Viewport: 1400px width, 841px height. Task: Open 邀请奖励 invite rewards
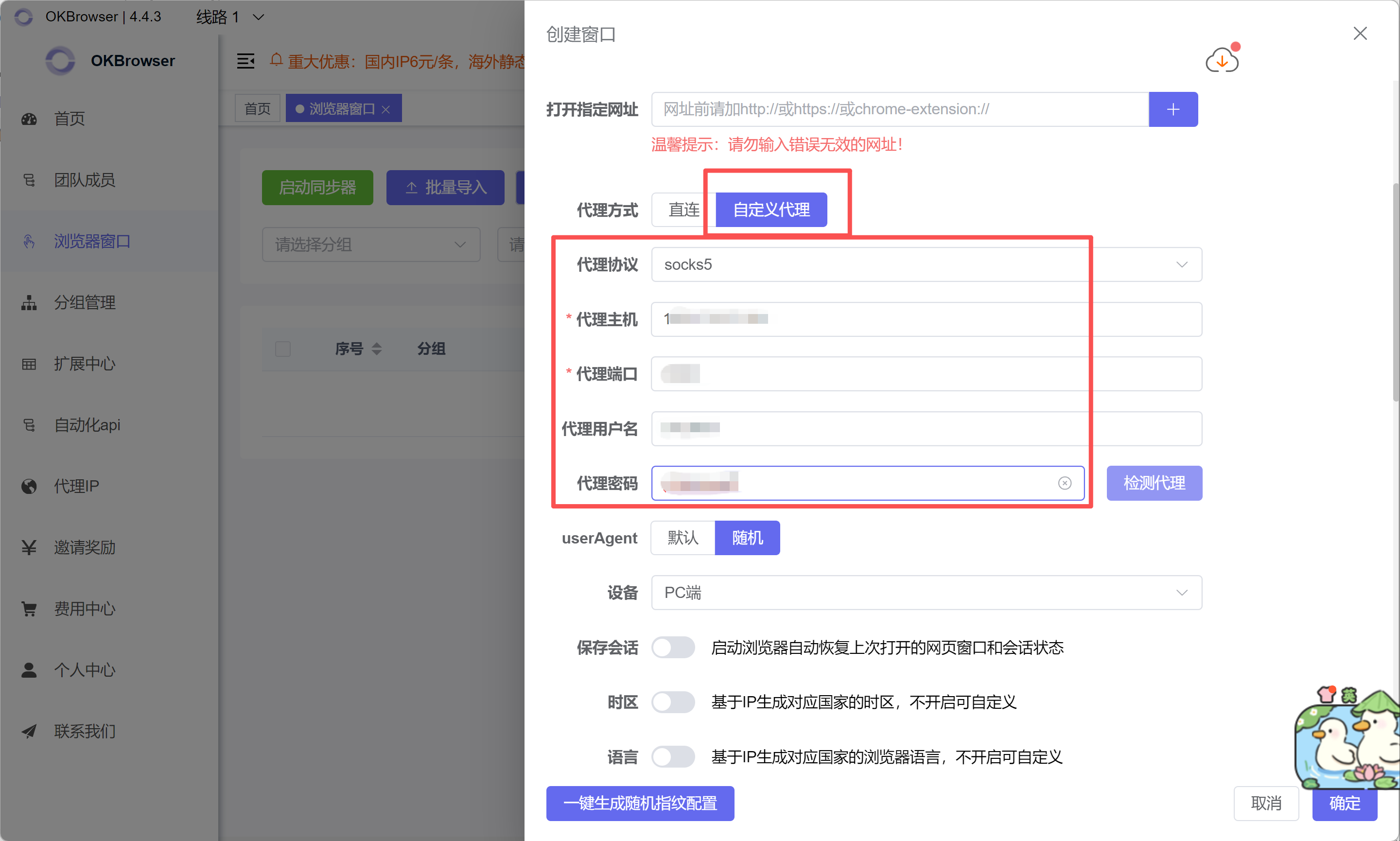[85, 547]
